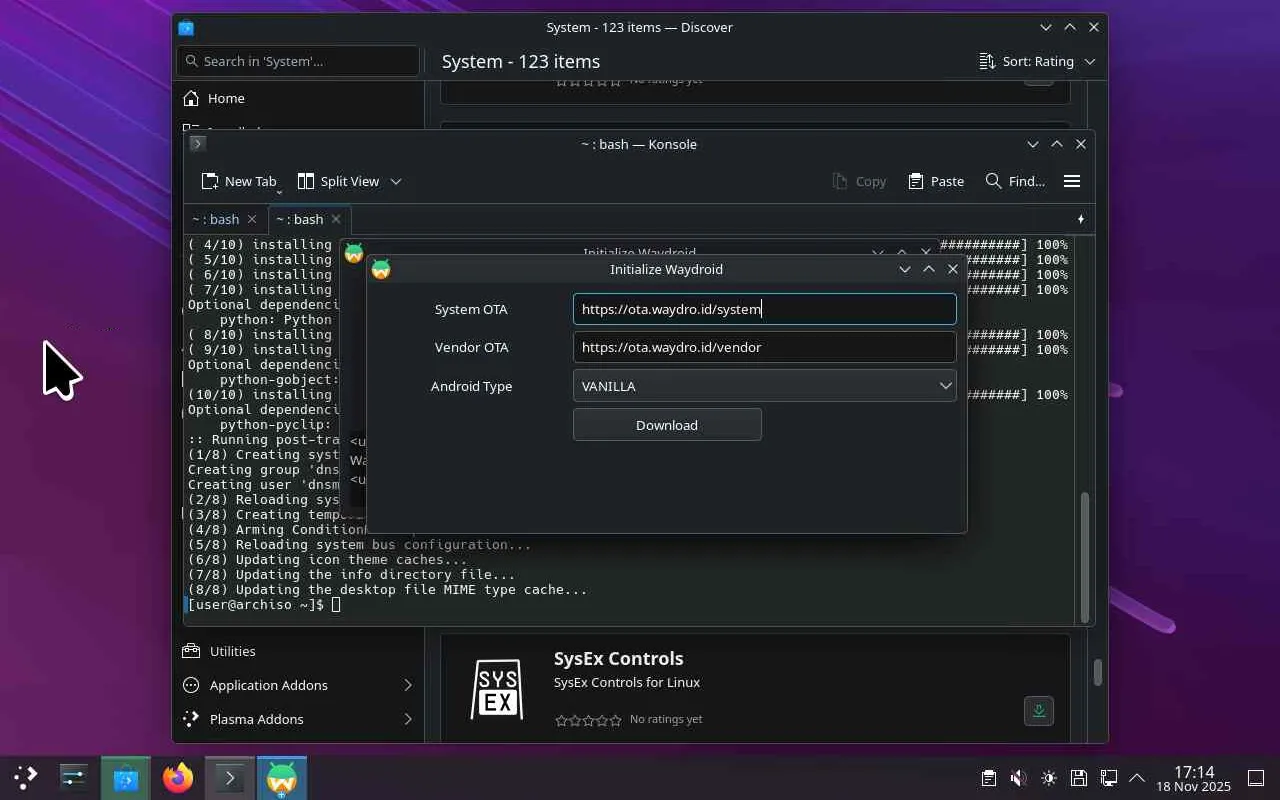The image size is (1280, 800).
Task: Maximize the Initialize Waydroid front dialog
Action: [929, 269]
